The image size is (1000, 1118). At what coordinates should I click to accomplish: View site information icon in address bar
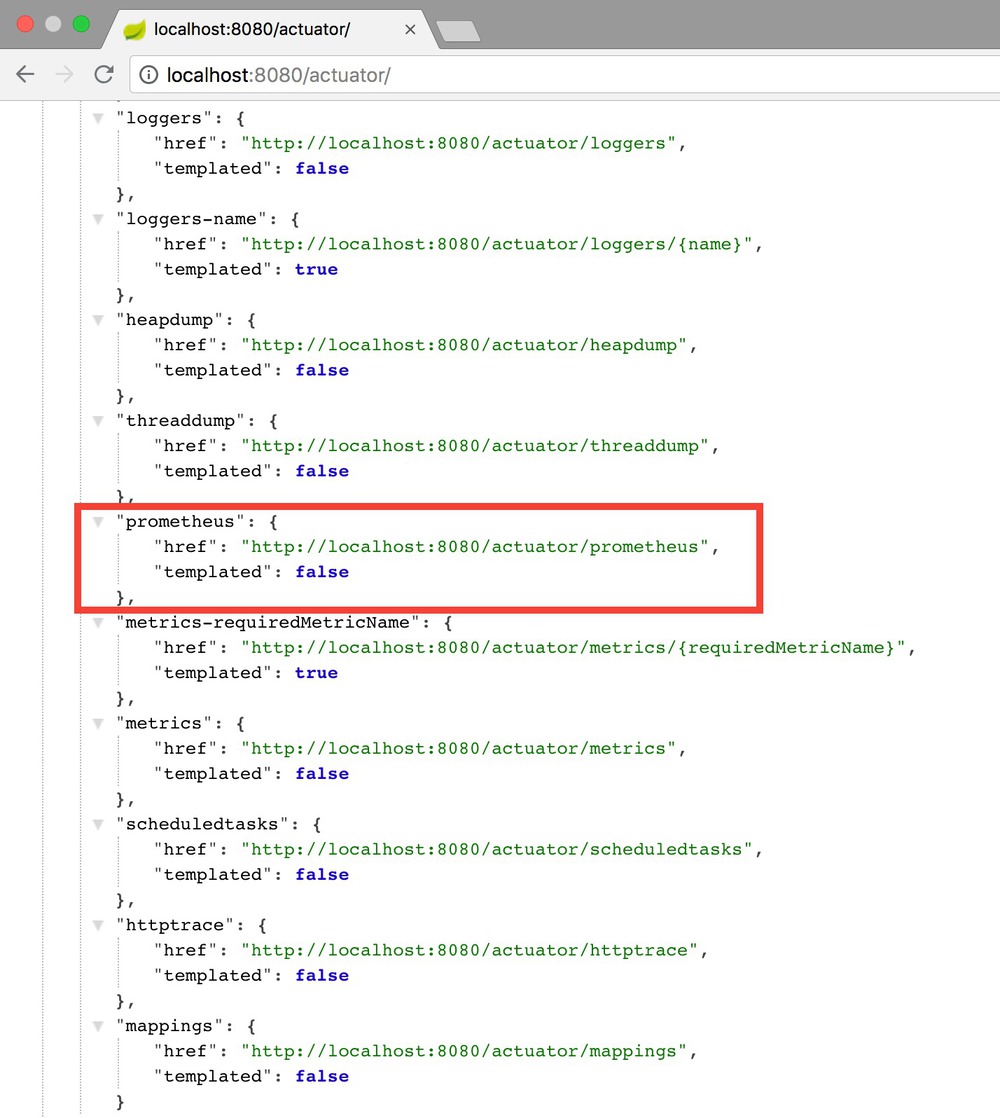click(x=148, y=75)
